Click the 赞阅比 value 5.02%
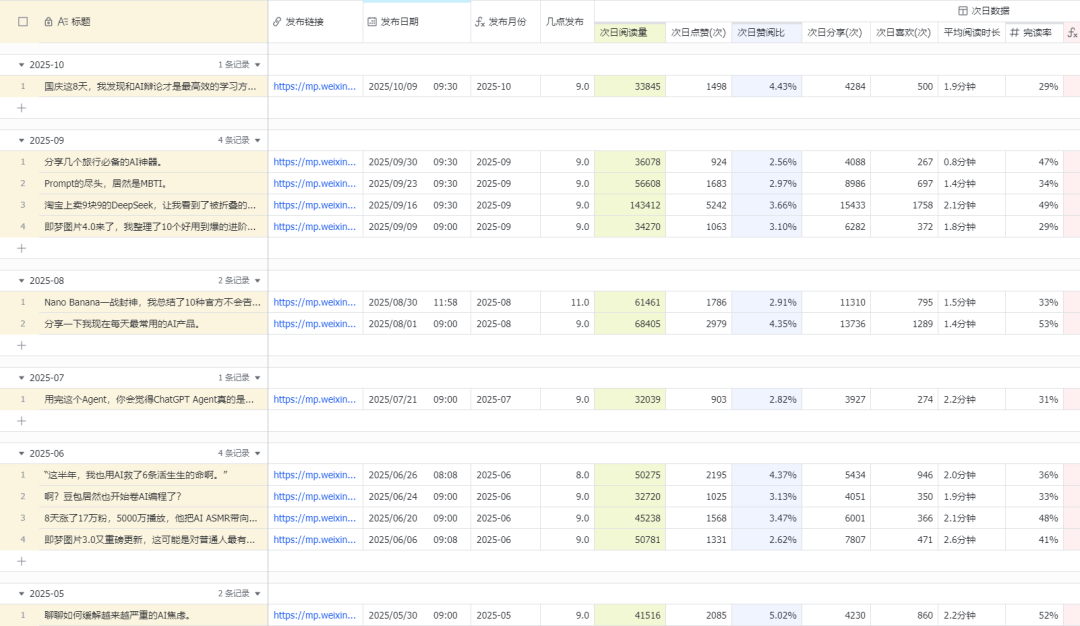 coord(767,616)
